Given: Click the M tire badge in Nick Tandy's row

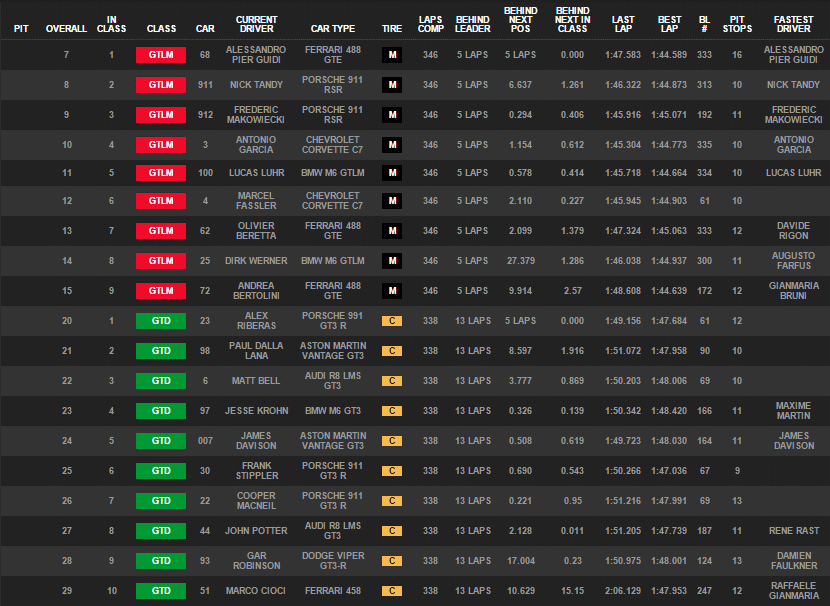Looking at the screenshot, I should 392,85.
